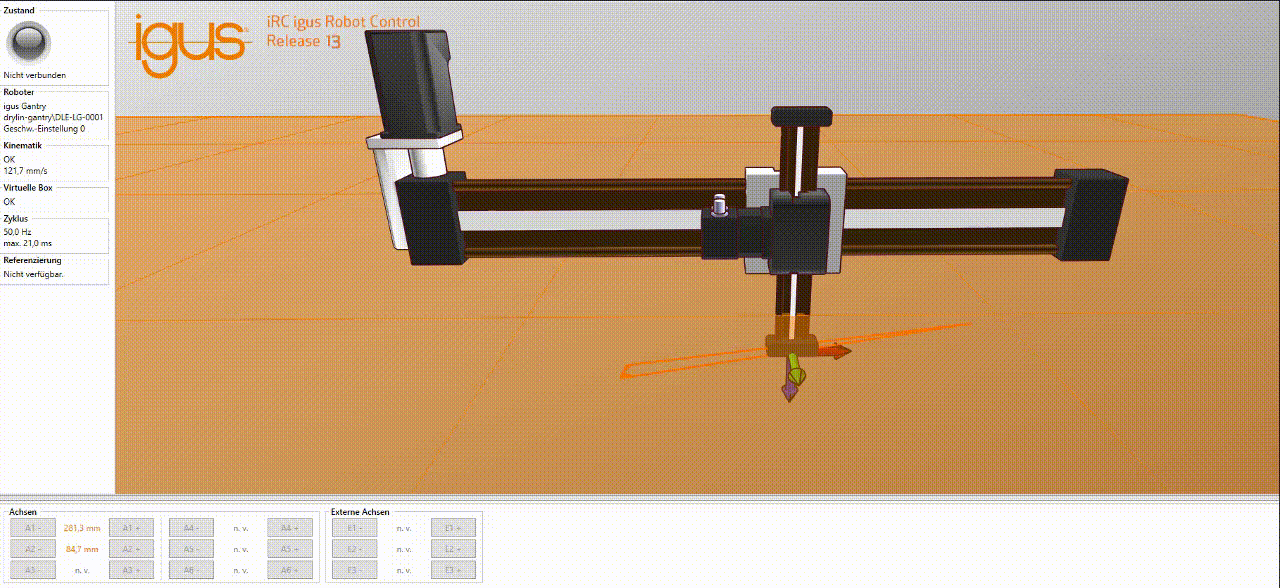This screenshot has height=588, width=1280.
Task: Click the A3 - axis button
Action: click(32, 570)
